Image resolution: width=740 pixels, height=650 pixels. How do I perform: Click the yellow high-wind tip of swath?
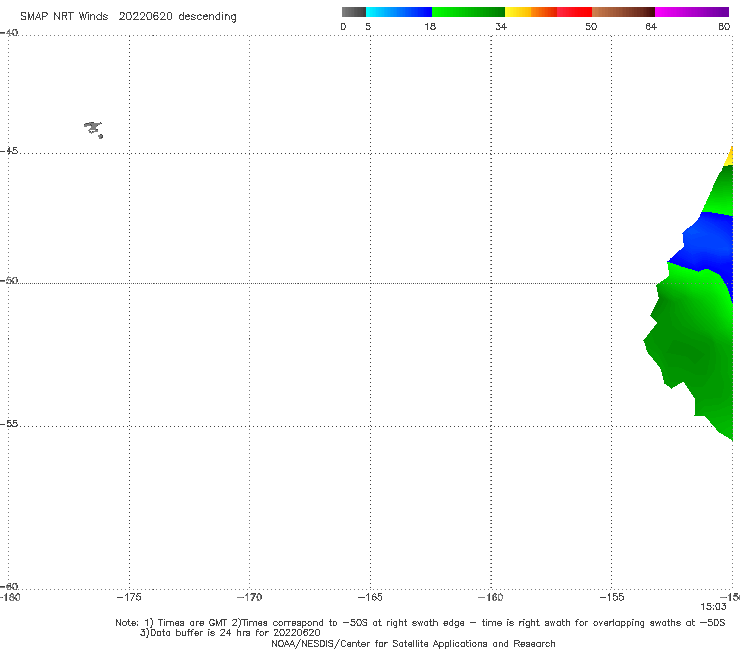(x=730, y=157)
